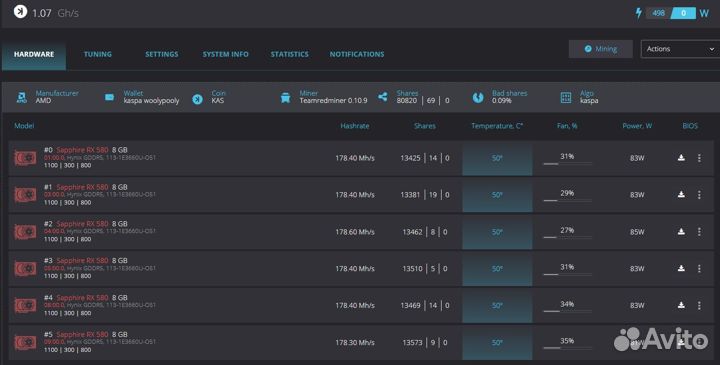This screenshot has width=720, height=365.
Task: Download BIOS for GPU #3
Action: pos(681,268)
